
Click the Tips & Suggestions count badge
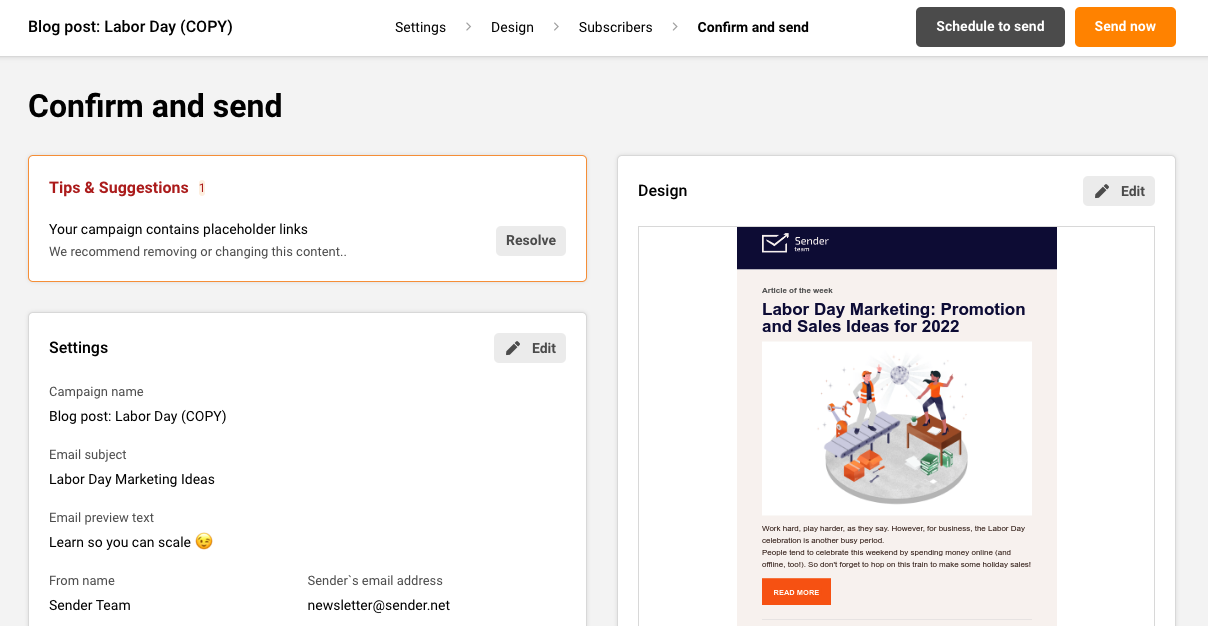[x=201, y=188]
